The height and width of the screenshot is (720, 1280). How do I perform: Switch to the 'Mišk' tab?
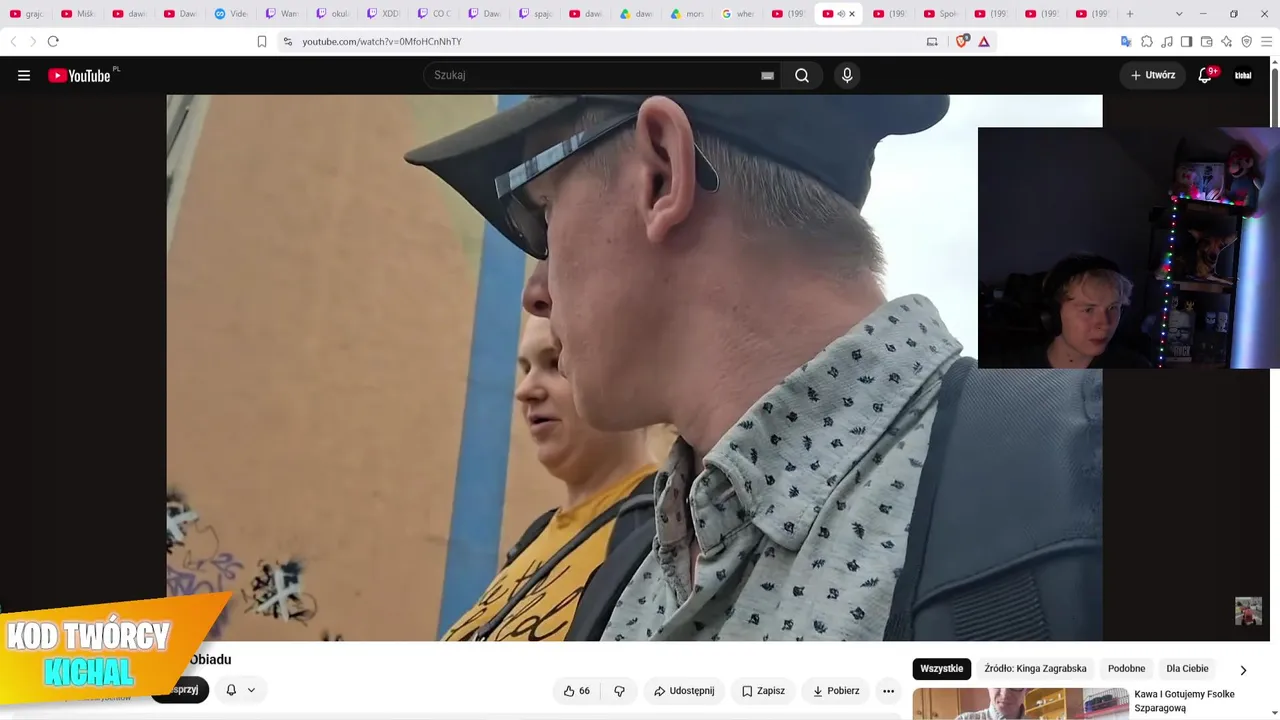[78, 14]
